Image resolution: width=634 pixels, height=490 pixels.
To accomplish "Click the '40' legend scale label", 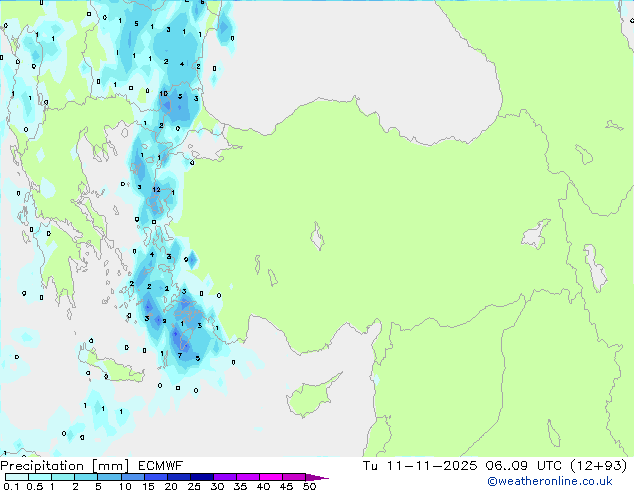I will [x=263, y=486].
